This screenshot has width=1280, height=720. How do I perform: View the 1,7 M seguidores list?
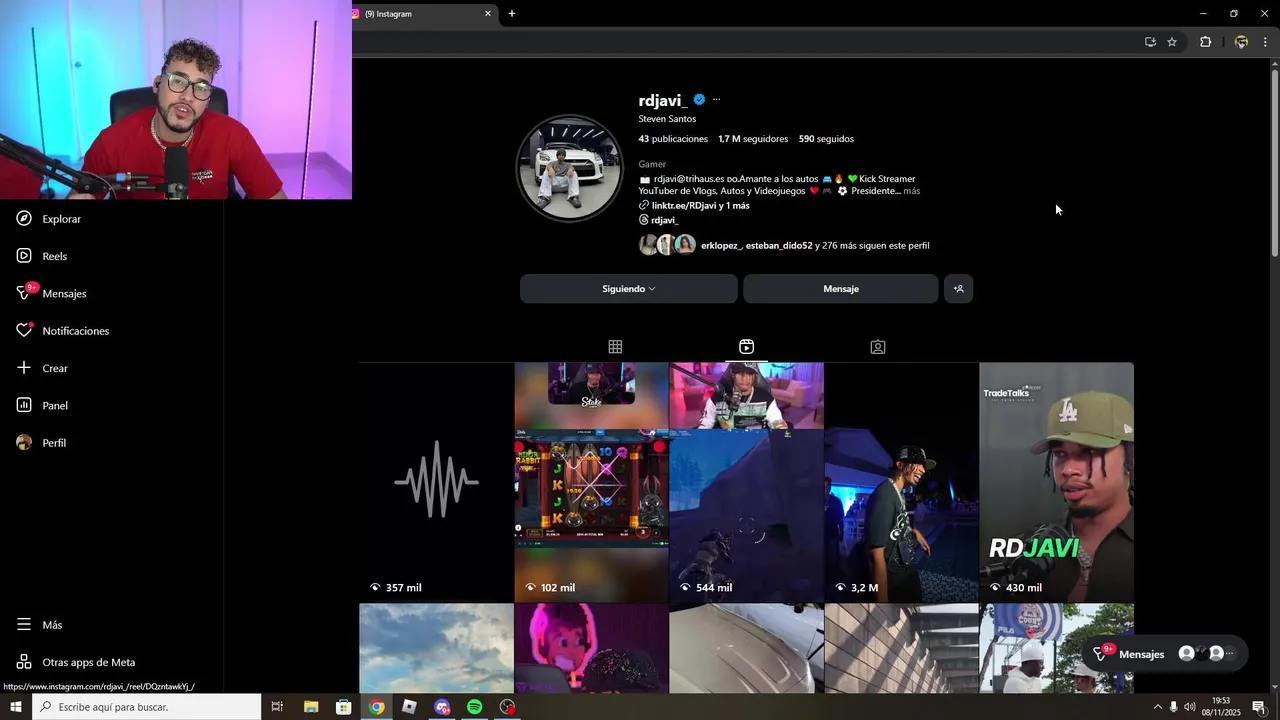753,139
